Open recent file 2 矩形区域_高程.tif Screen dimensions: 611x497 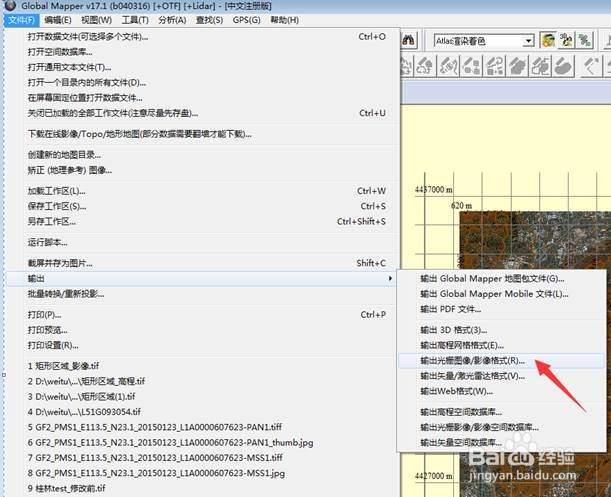[x=203, y=381]
